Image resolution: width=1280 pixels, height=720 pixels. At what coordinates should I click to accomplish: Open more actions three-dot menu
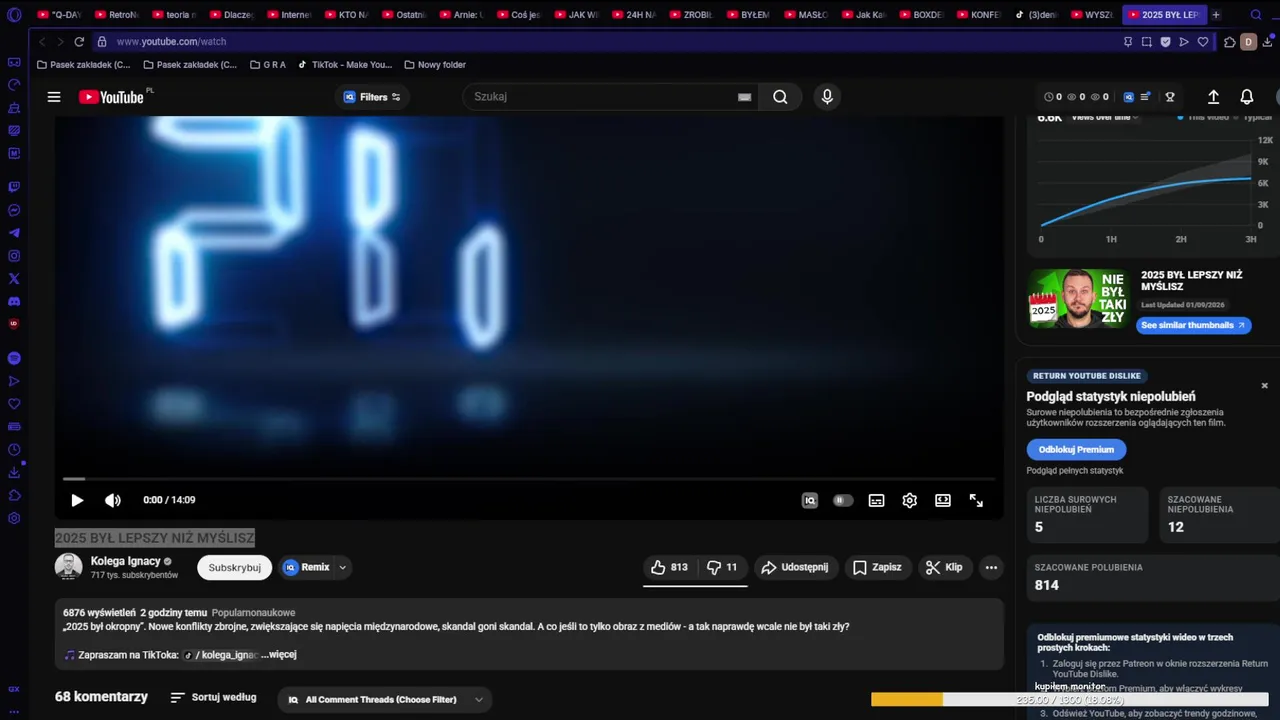(991, 567)
